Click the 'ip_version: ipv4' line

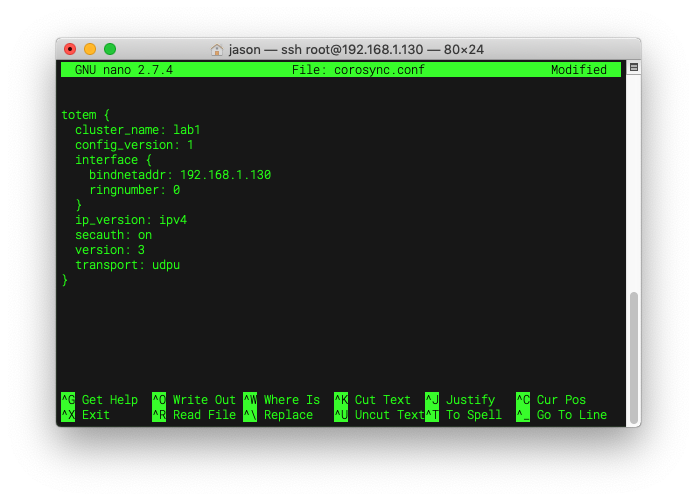click(131, 220)
